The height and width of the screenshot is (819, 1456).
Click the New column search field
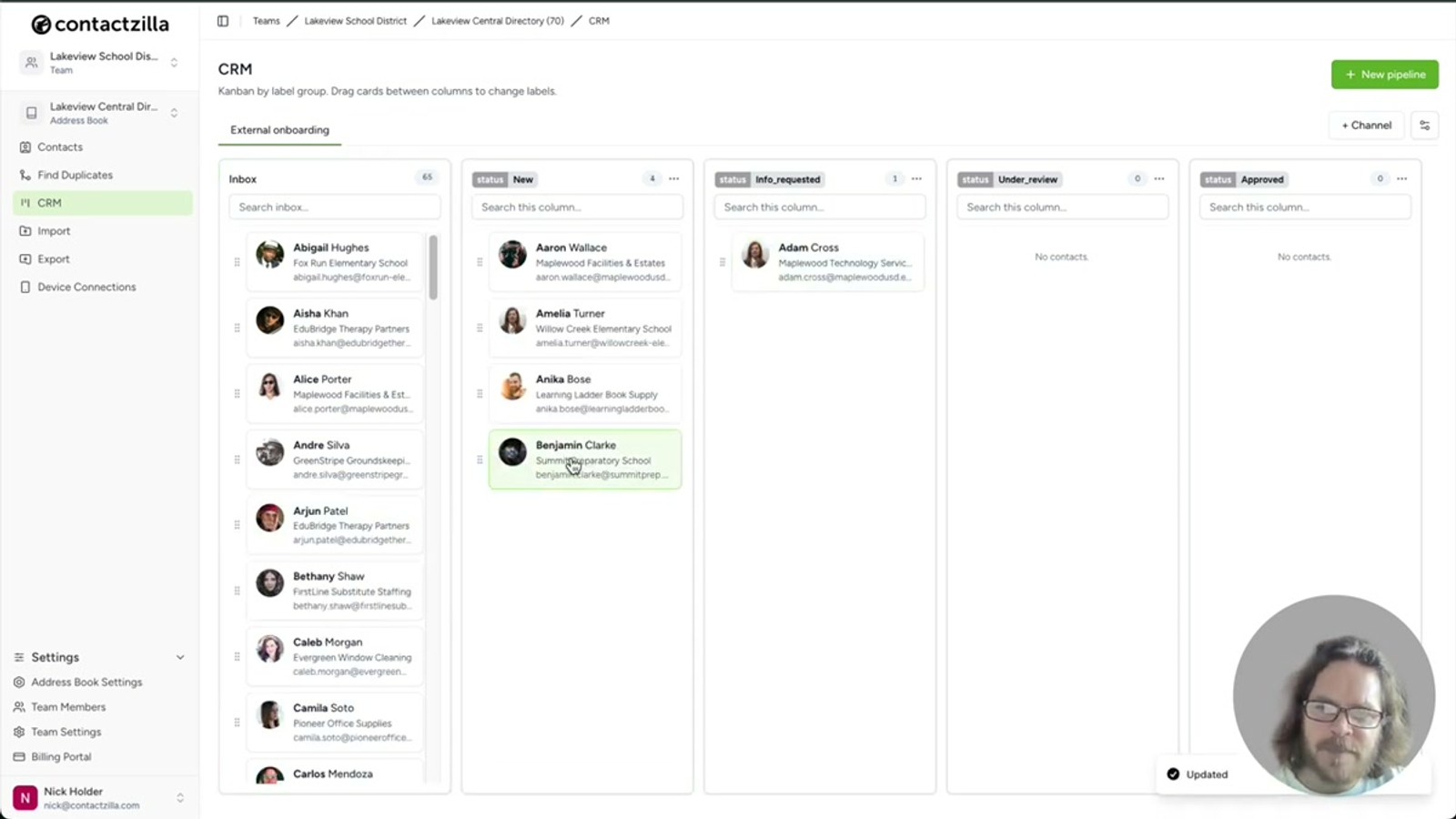(577, 207)
